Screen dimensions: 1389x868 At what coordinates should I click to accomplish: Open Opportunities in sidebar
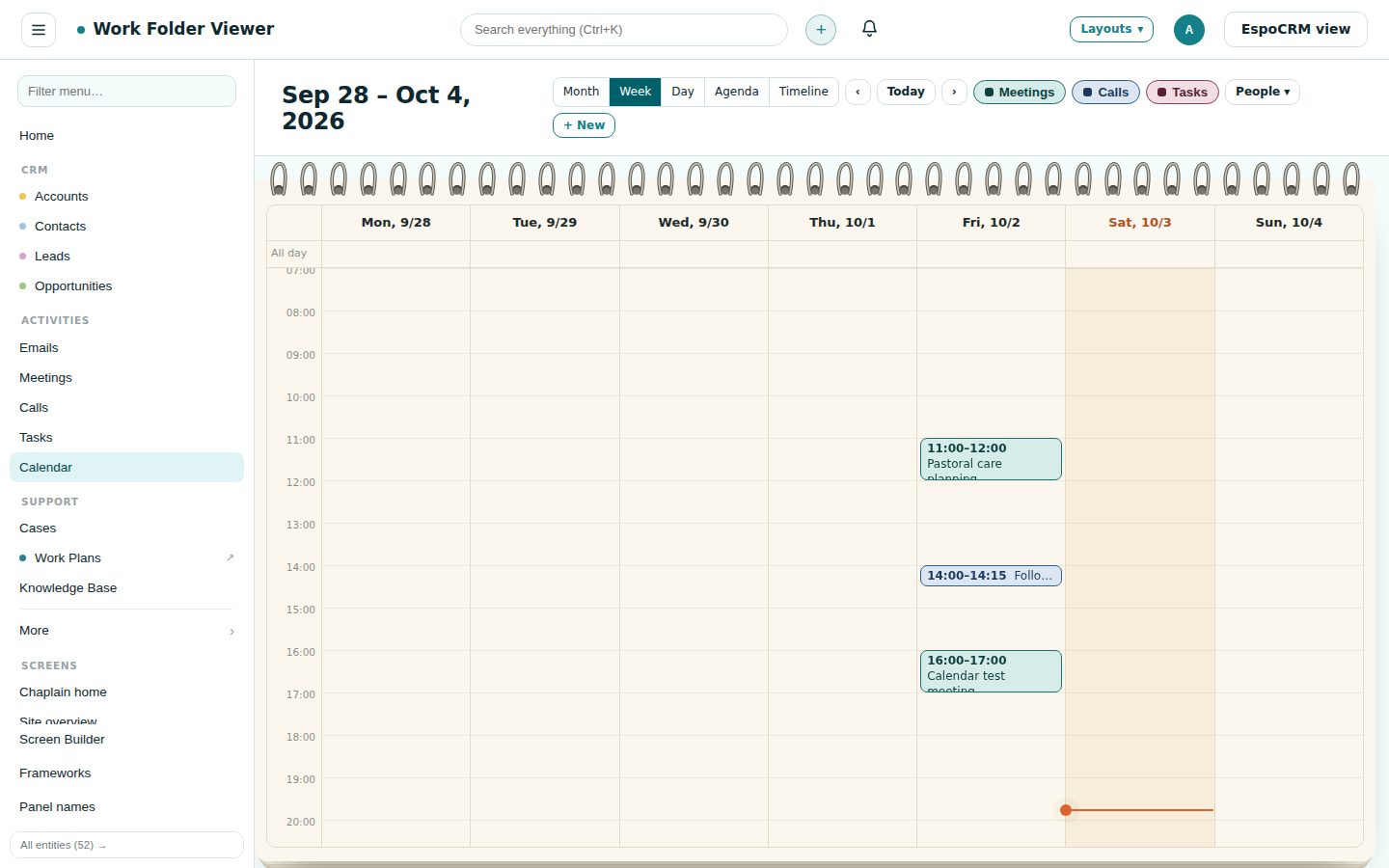pos(126,286)
